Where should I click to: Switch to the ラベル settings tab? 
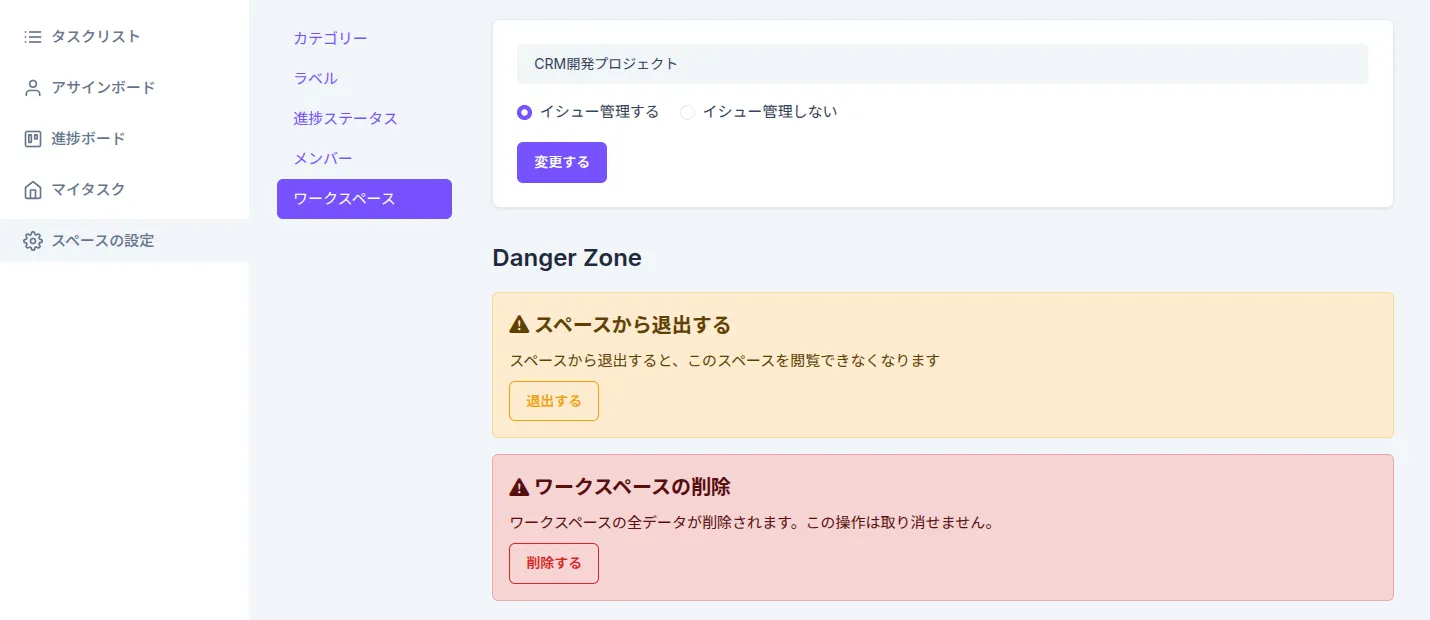tap(315, 79)
